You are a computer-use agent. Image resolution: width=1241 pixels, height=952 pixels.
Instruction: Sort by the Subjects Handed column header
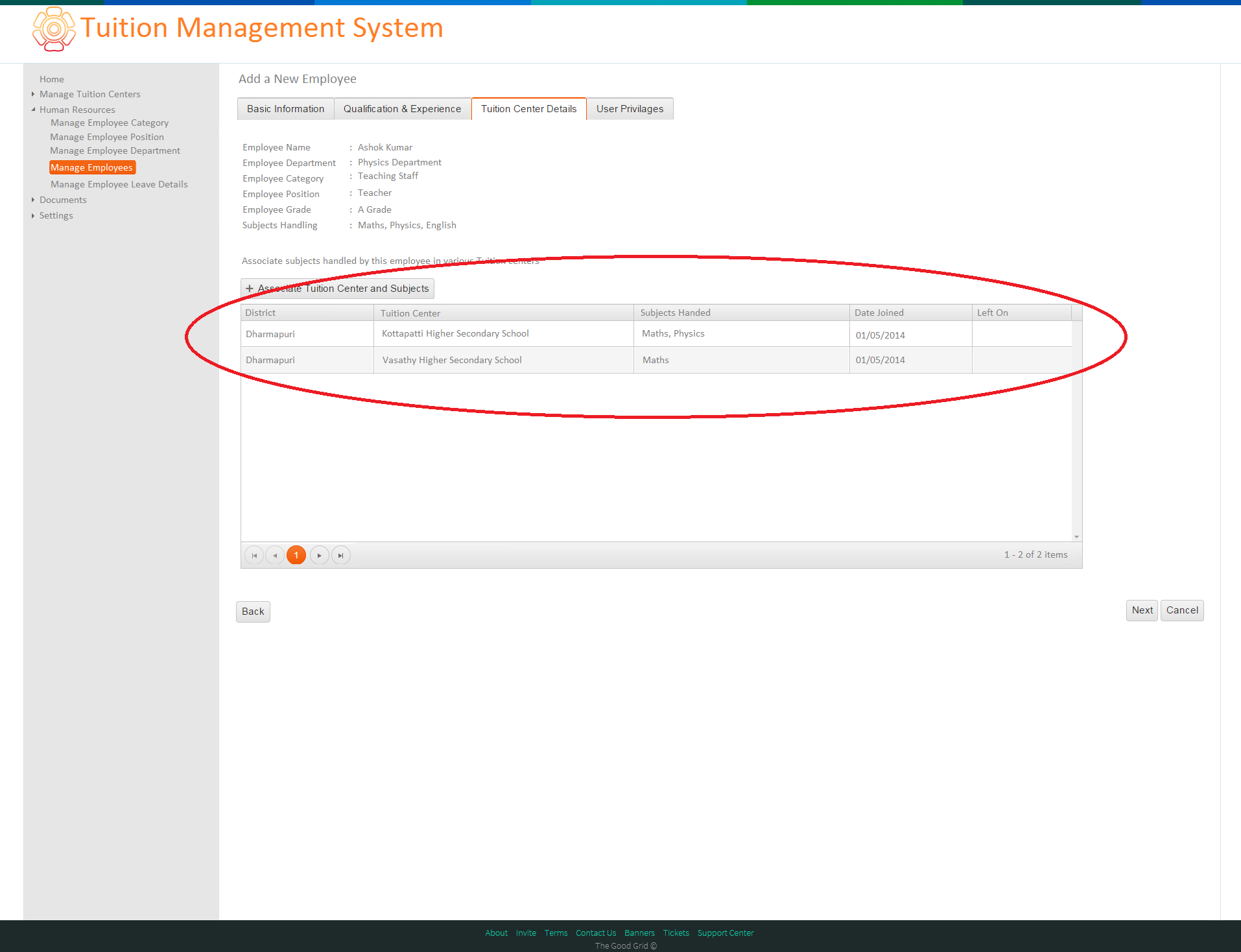click(742, 313)
